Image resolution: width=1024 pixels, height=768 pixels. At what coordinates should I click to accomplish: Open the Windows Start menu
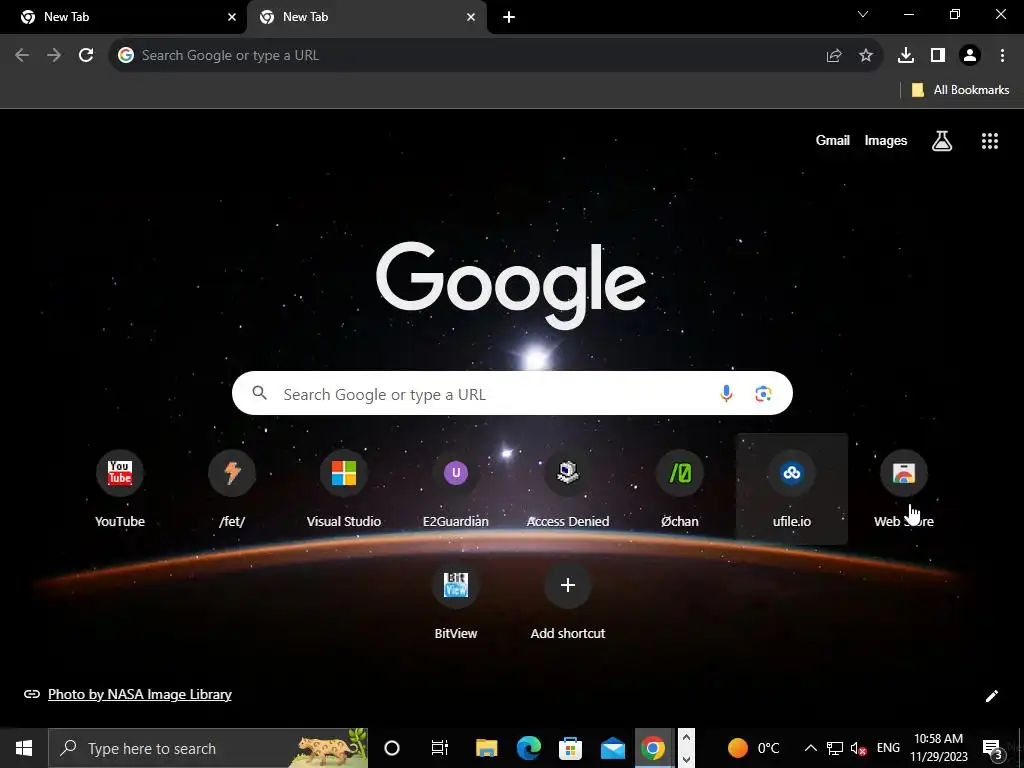24,748
